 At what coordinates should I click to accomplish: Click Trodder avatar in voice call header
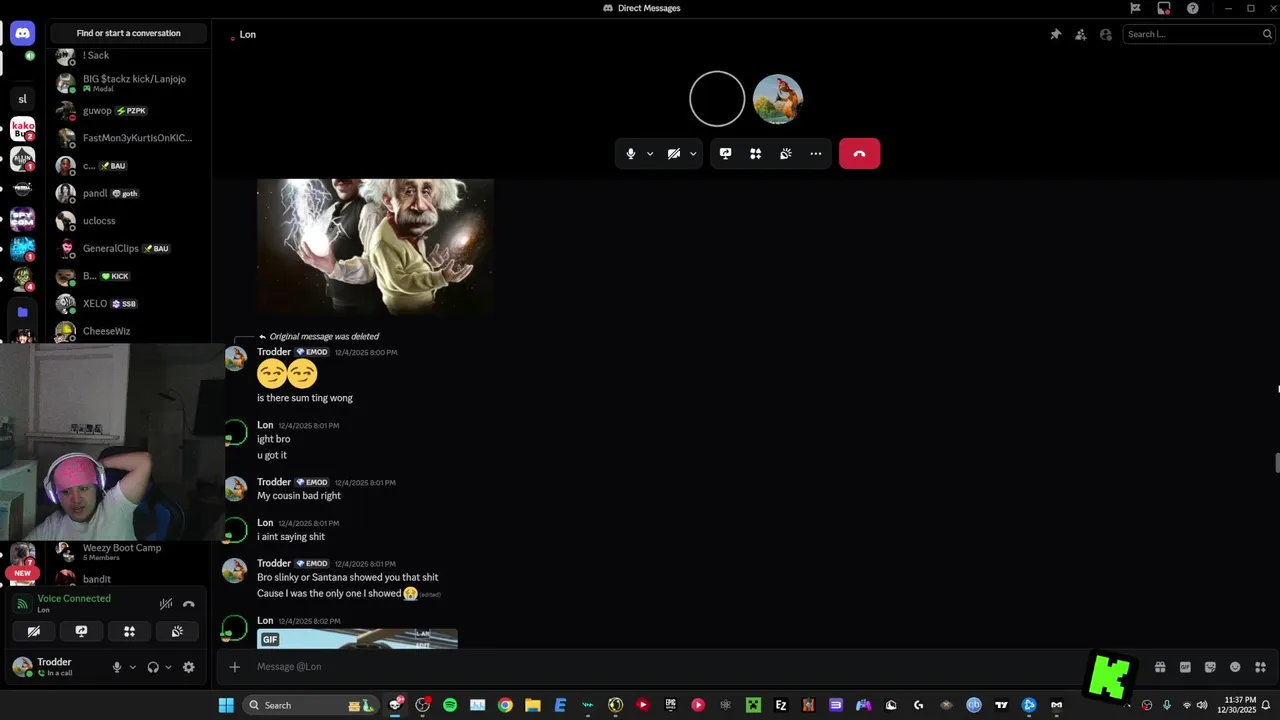(778, 99)
